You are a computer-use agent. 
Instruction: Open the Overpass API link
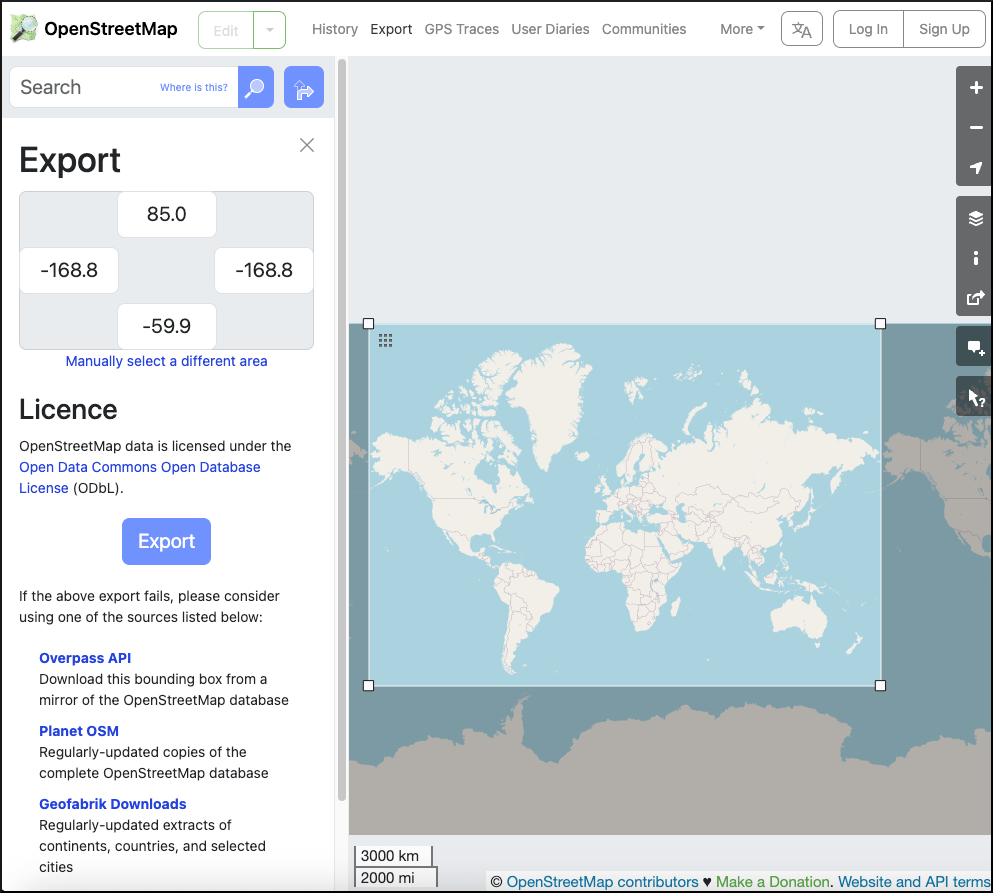(85, 658)
